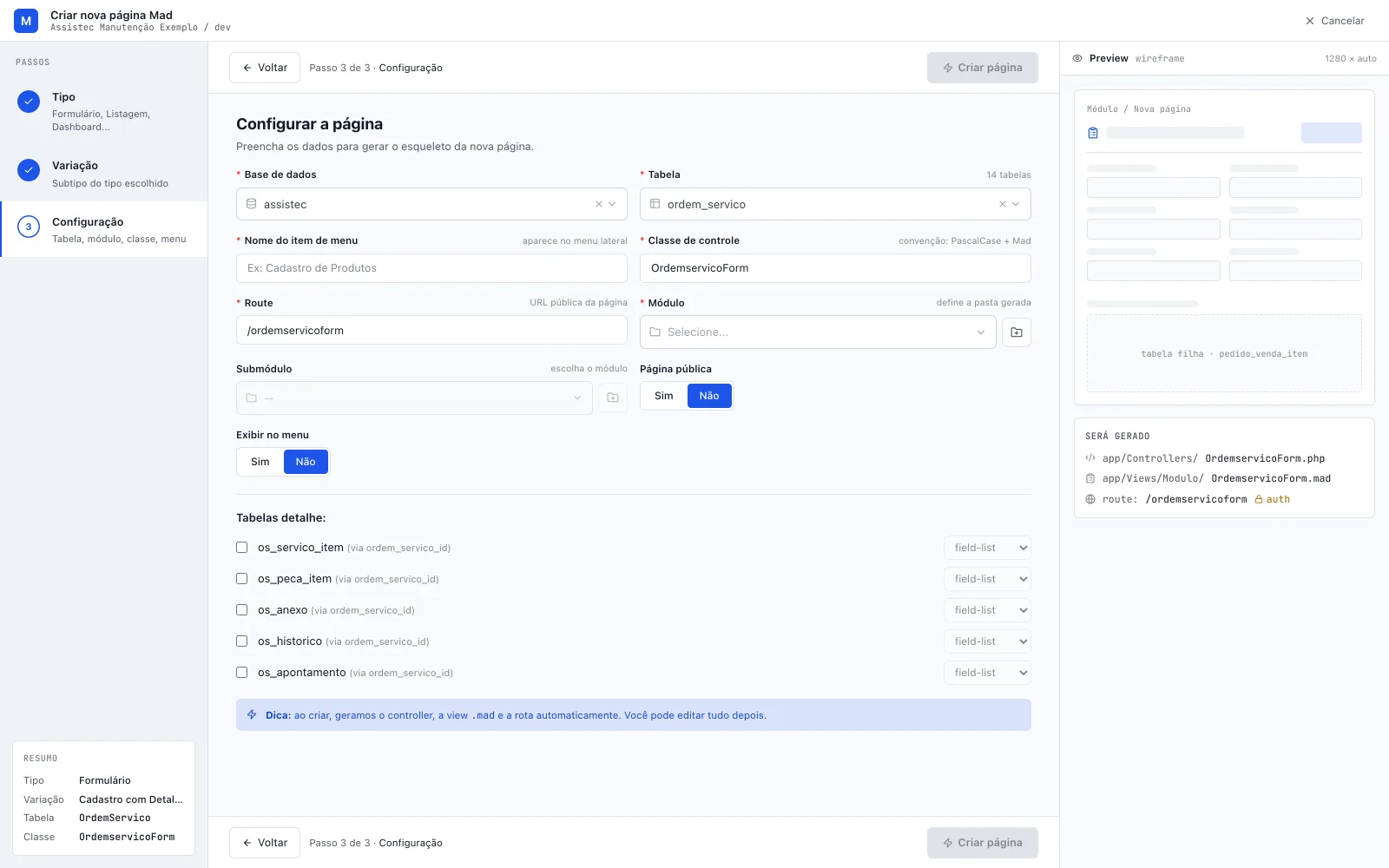Screen dimensions: 1389x868
Task: Click the Classe de controle input field
Action: [835, 268]
